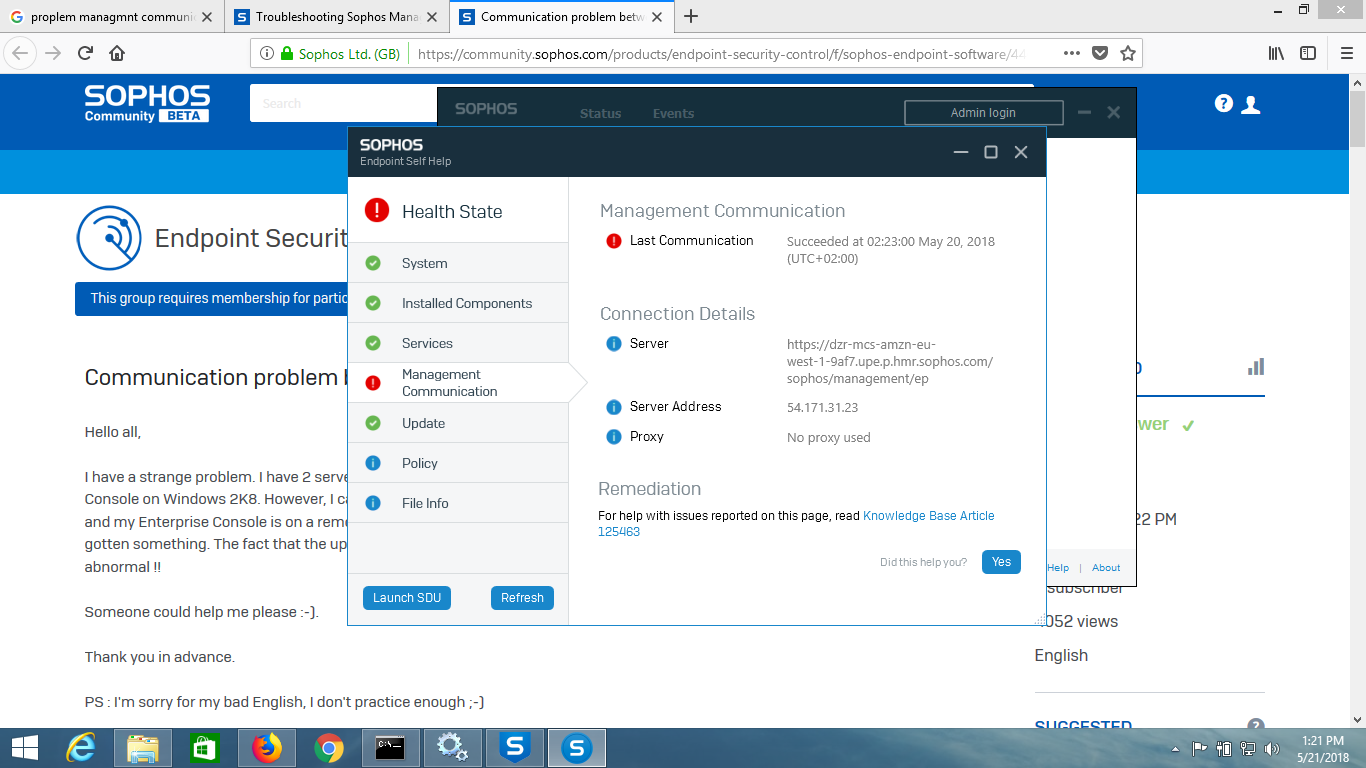Click Help link in Sophos Endpoint window
Image resolution: width=1366 pixels, height=768 pixels.
pos(1058,568)
